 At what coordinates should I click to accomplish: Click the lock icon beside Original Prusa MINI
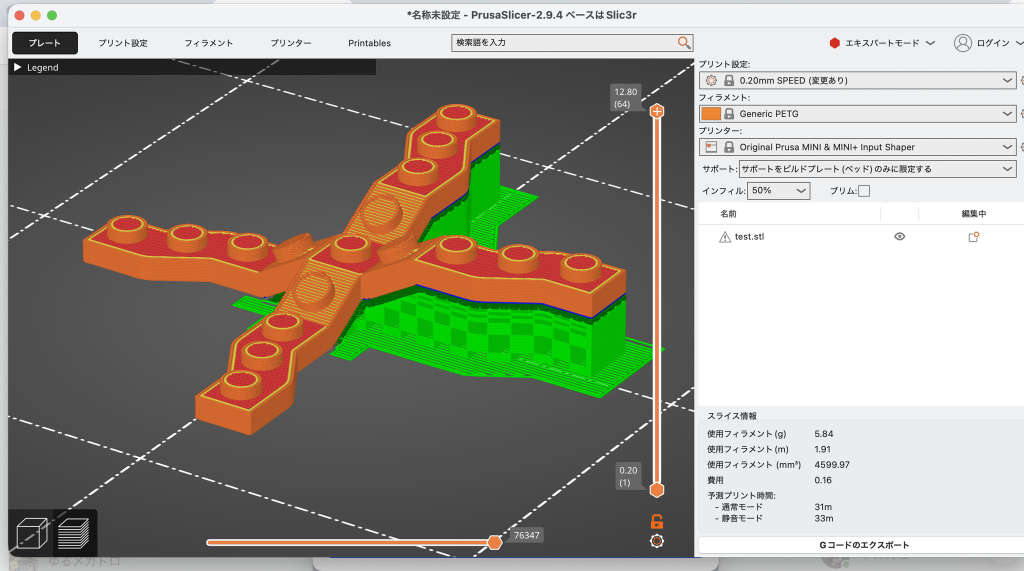pyautogui.click(x=729, y=147)
